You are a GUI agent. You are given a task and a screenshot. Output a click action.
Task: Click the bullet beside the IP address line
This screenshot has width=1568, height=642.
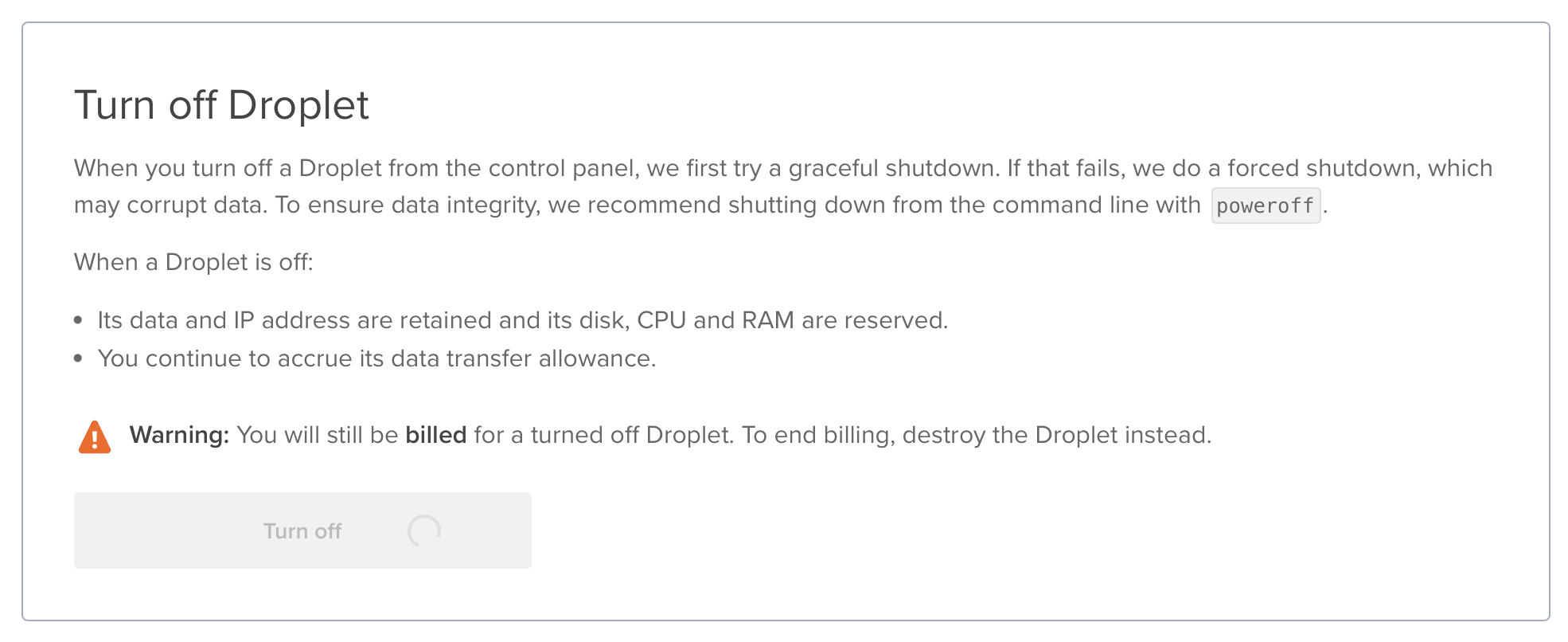pyautogui.click(x=78, y=319)
